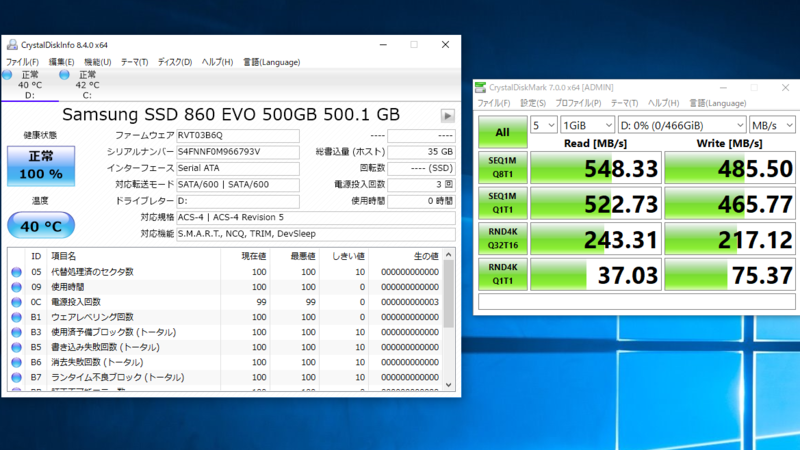Open 設定(S) menu in CrystalDiskMark
Screen dimensions: 800x450
533,103
